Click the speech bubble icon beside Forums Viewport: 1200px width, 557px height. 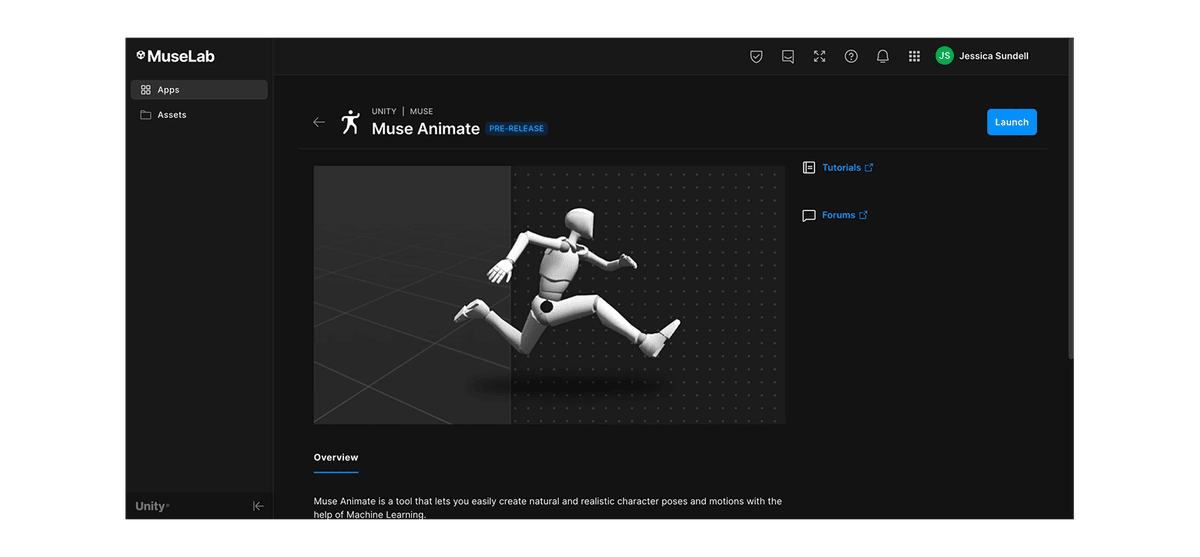point(809,215)
